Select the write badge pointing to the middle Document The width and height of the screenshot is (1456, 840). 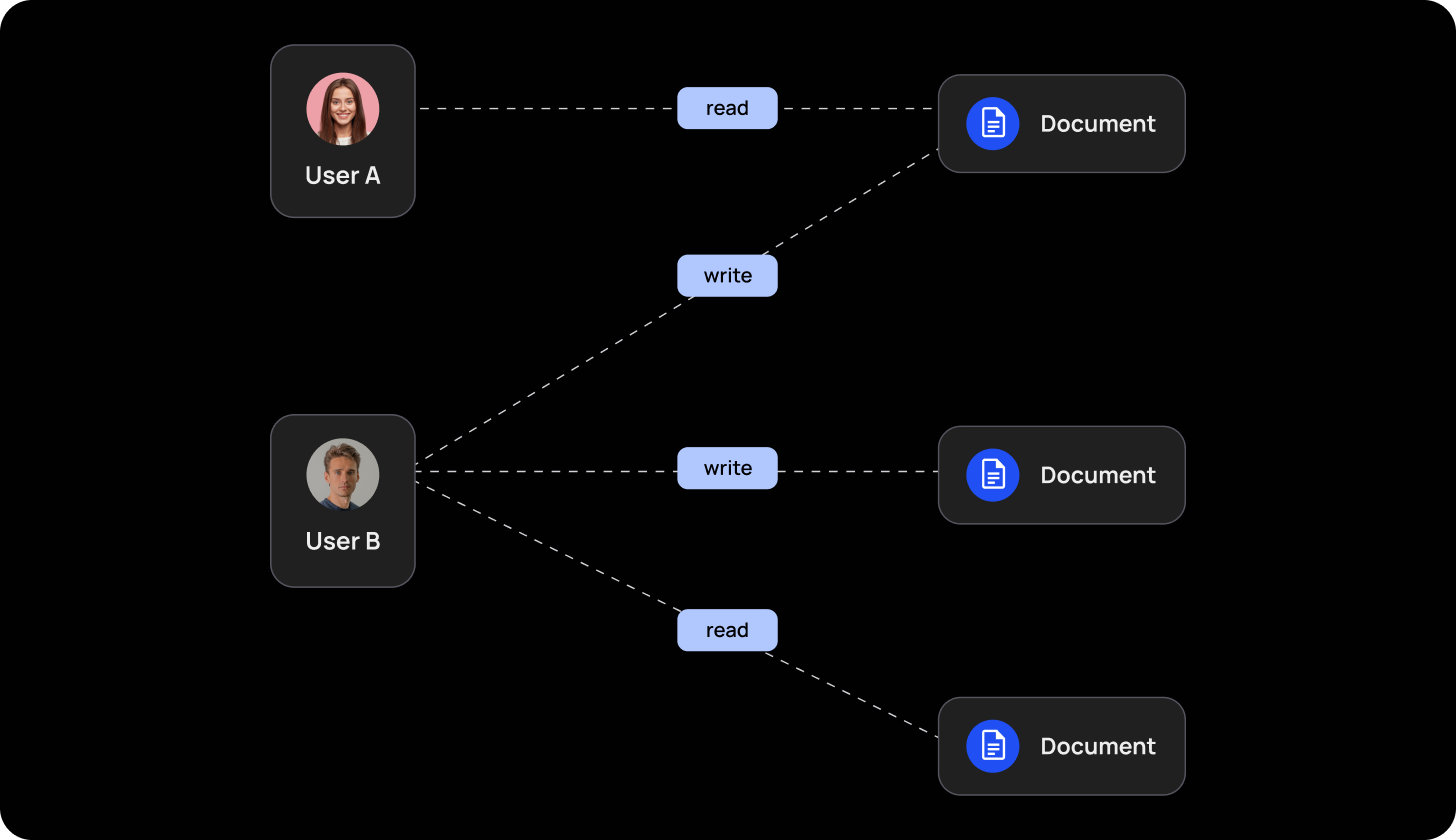(x=727, y=468)
